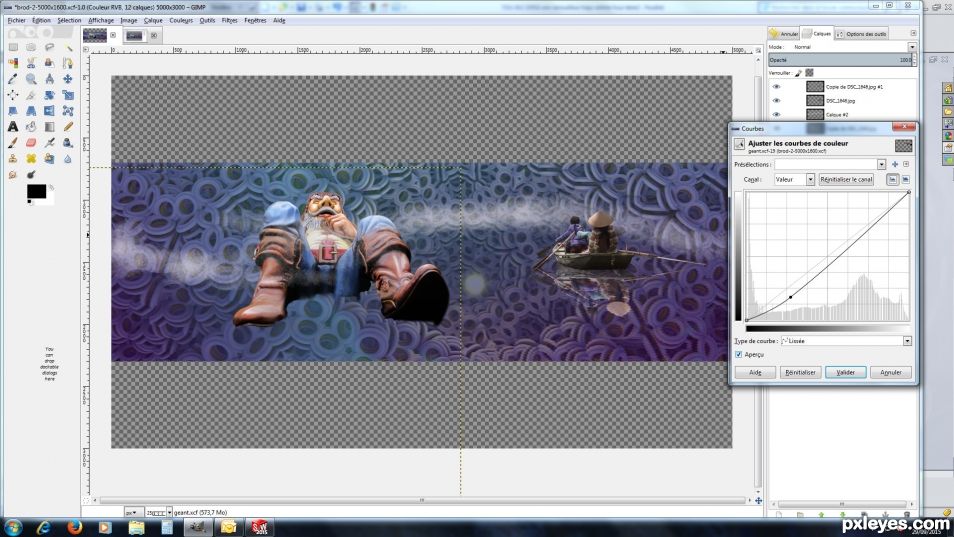Select the Rotate tool
Screen dimensions: 954x537
tap(49, 95)
